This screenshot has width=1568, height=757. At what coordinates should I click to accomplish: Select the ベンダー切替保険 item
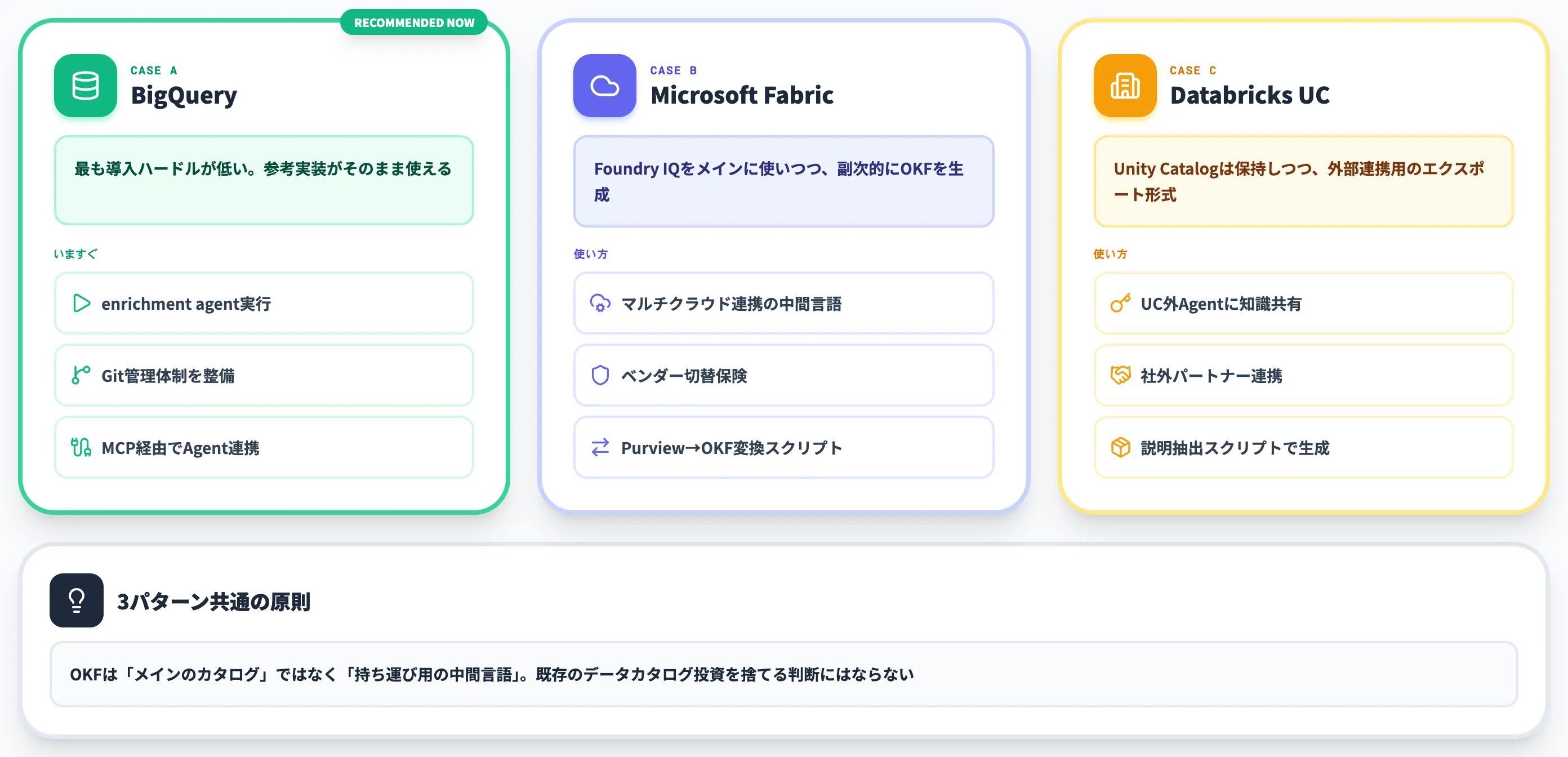coord(783,375)
